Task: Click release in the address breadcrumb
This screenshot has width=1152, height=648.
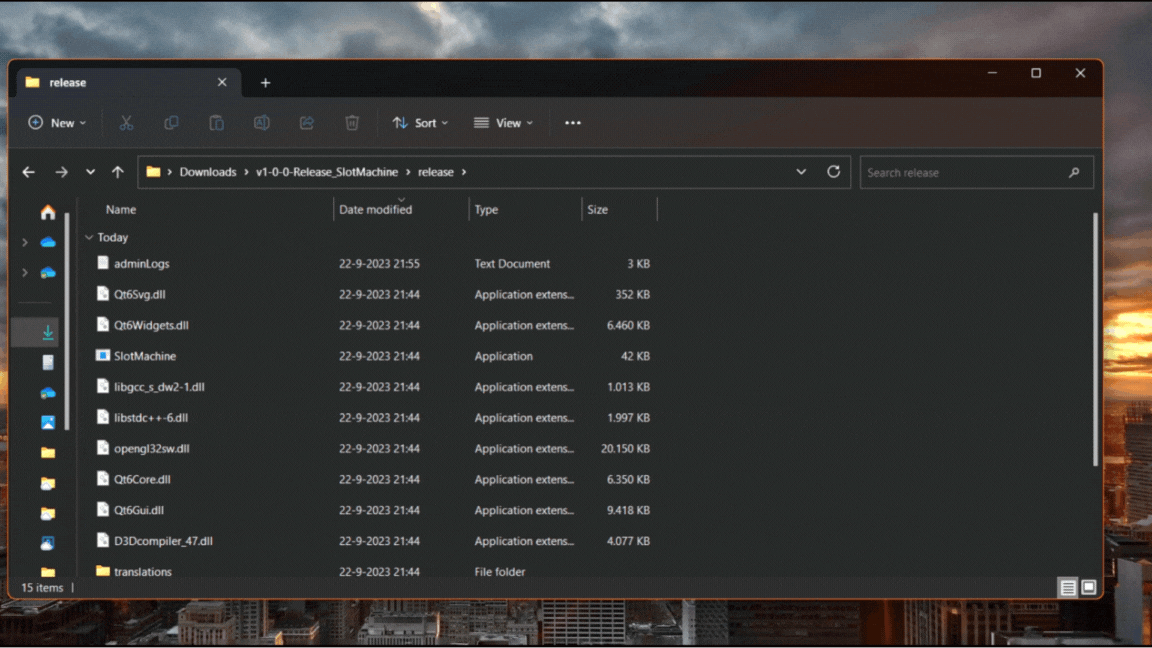Action: (x=436, y=172)
